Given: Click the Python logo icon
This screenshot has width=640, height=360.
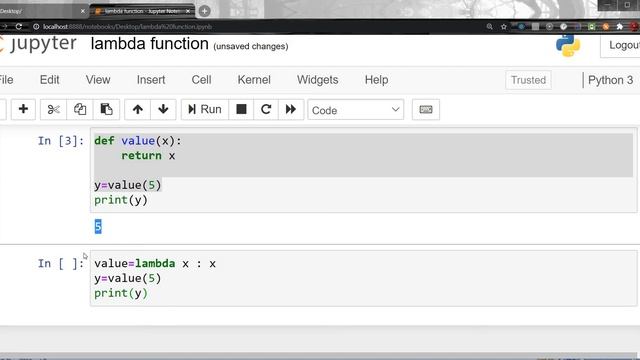Looking at the screenshot, I should (x=568, y=45).
